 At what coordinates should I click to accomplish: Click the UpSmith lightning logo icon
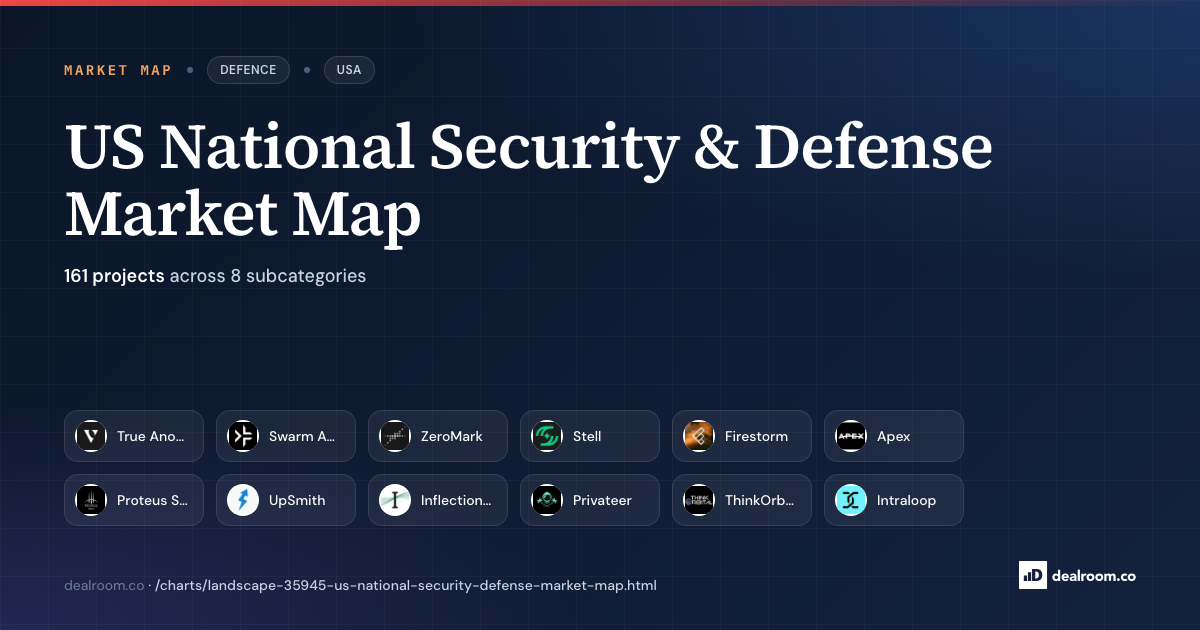click(x=243, y=500)
